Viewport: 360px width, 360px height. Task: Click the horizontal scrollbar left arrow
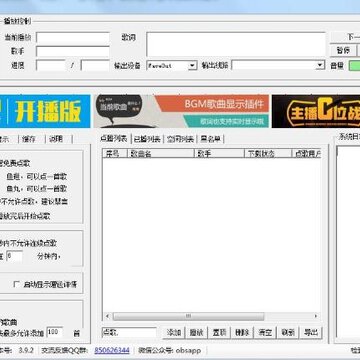(107, 316)
